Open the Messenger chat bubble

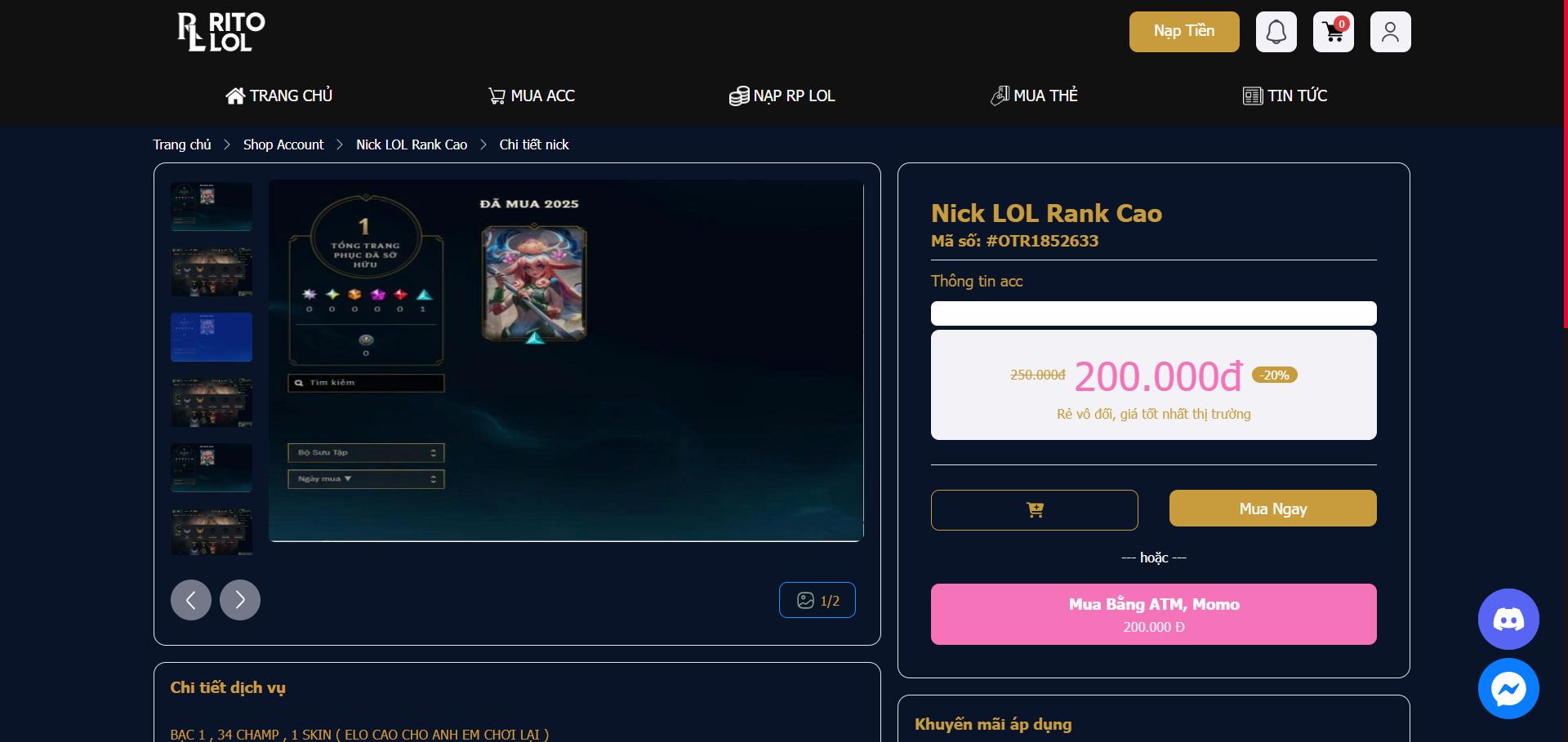(x=1508, y=689)
